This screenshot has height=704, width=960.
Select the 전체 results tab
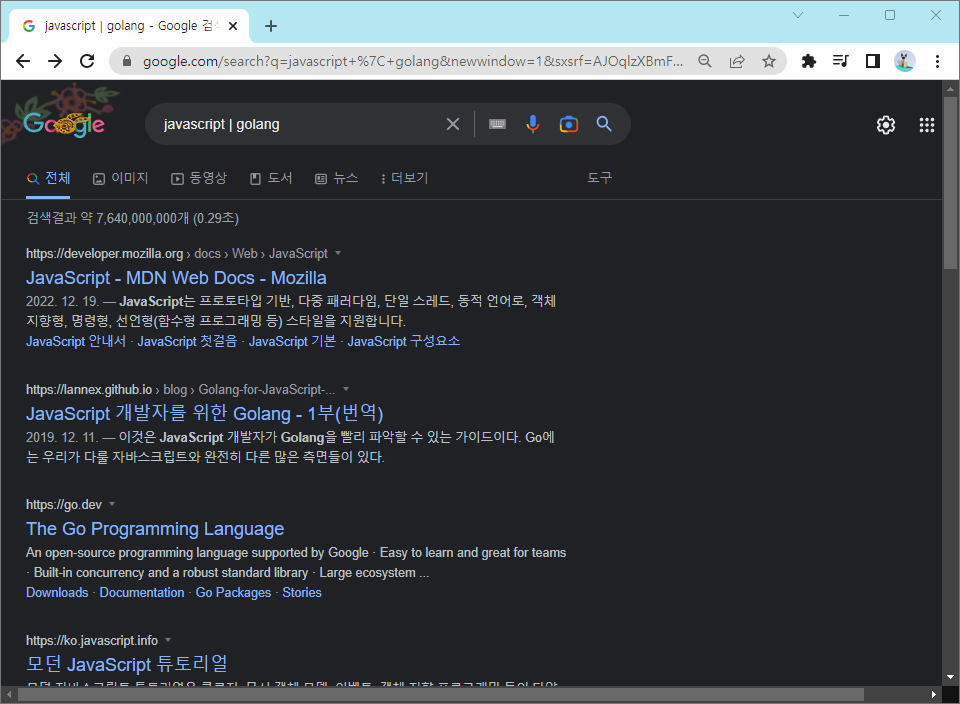pos(48,178)
